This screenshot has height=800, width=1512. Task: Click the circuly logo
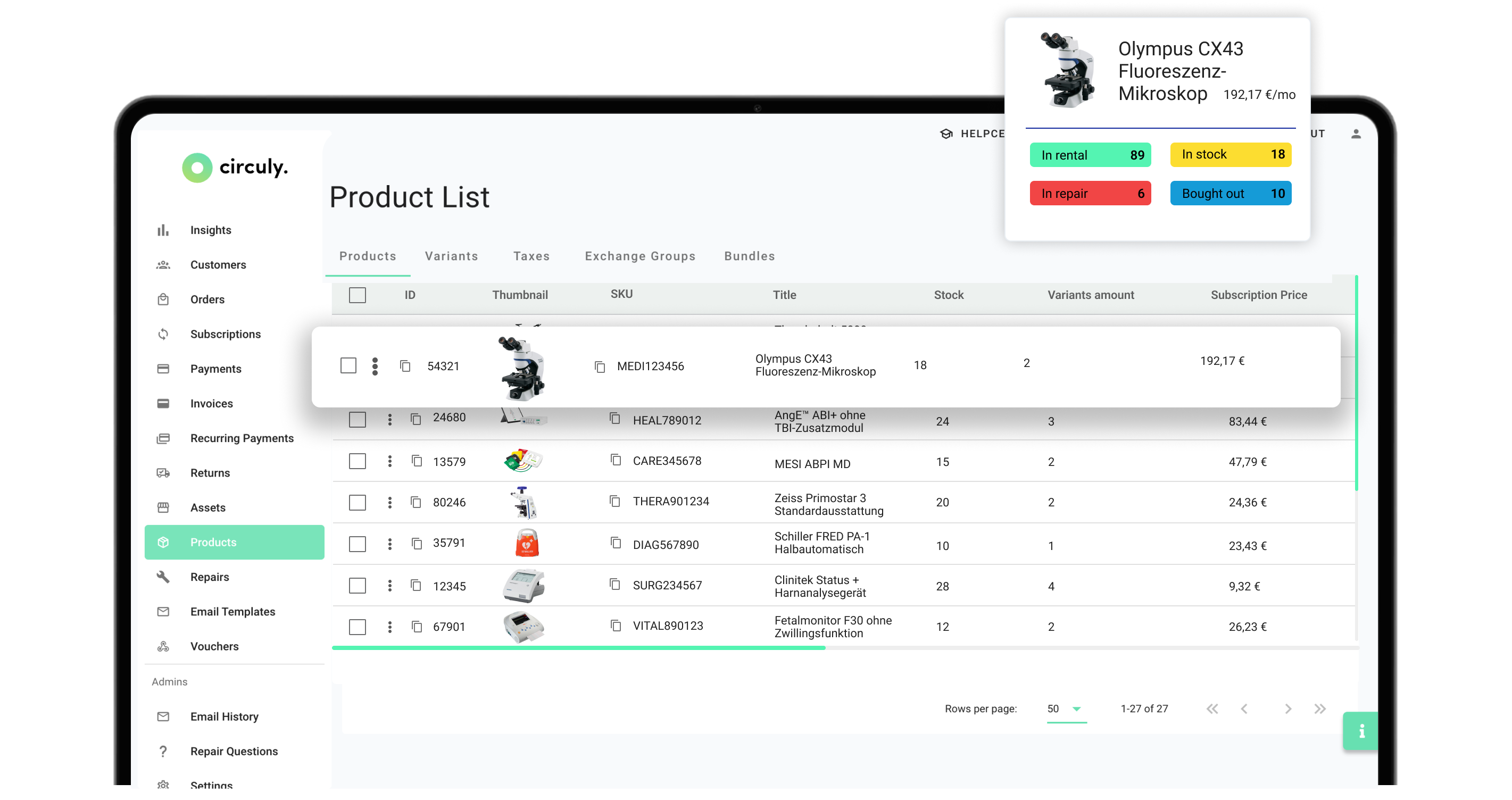(x=235, y=168)
